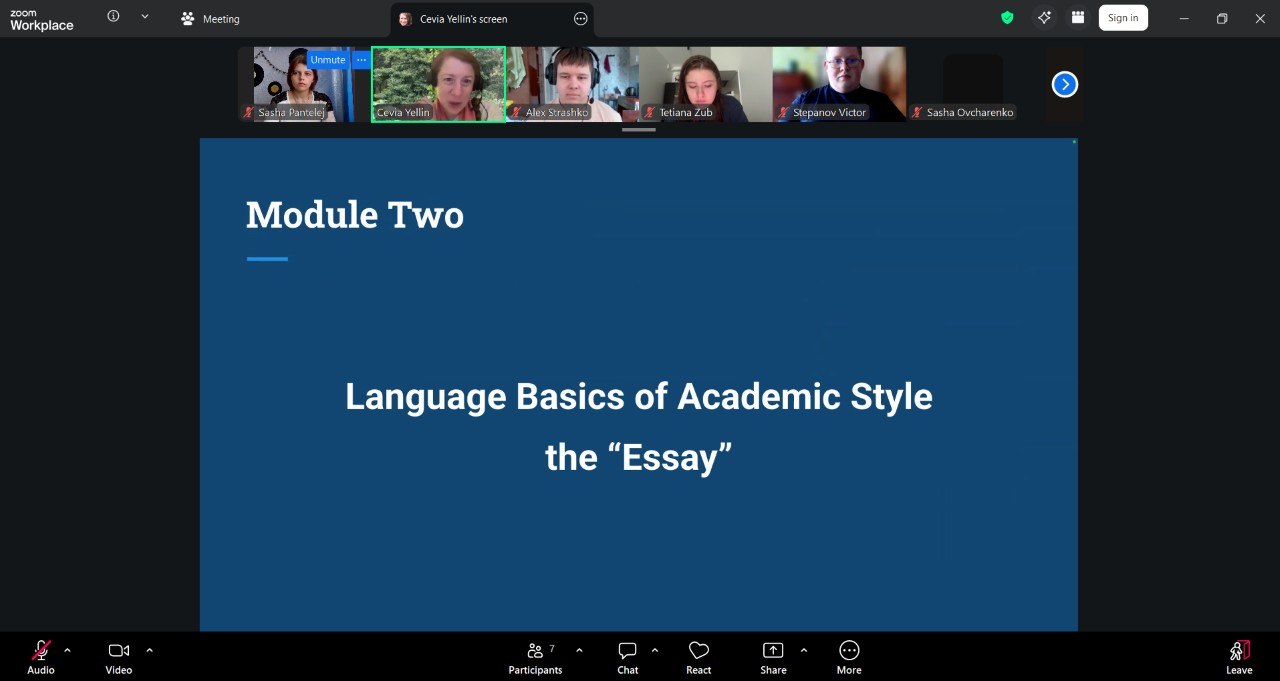The height and width of the screenshot is (681, 1280).
Task: Select the Meeting tab
Action: tap(211, 19)
